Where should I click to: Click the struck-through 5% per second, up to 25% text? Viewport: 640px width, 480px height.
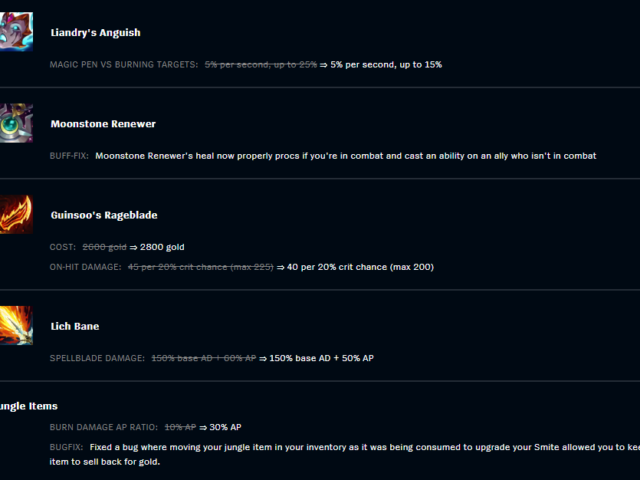[x=261, y=64]
